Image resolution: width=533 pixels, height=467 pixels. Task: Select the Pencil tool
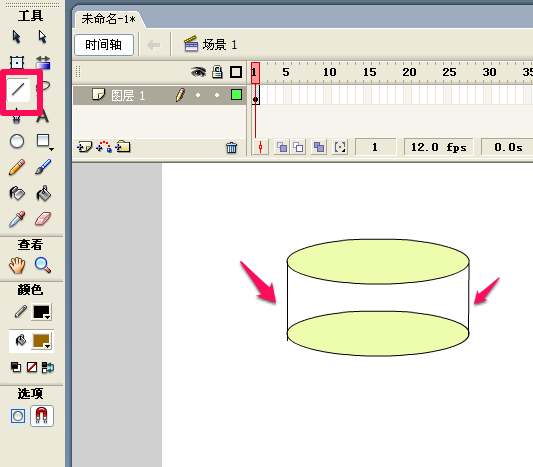[x=17, y=167]
